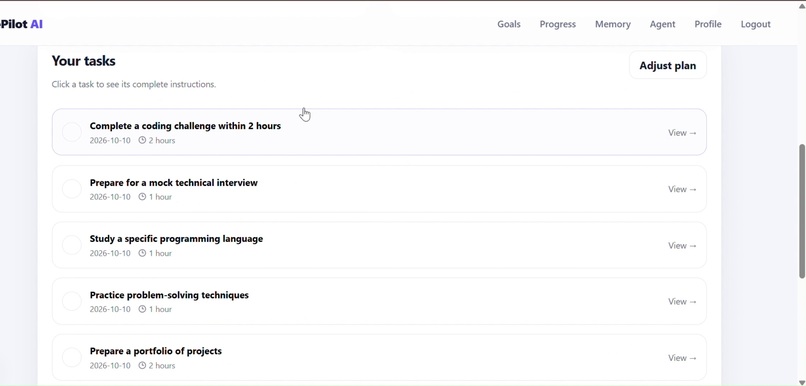View the portfolio of projects task
Screen dimensions: 806x386
pyautogui.click(x=682, y=358)
